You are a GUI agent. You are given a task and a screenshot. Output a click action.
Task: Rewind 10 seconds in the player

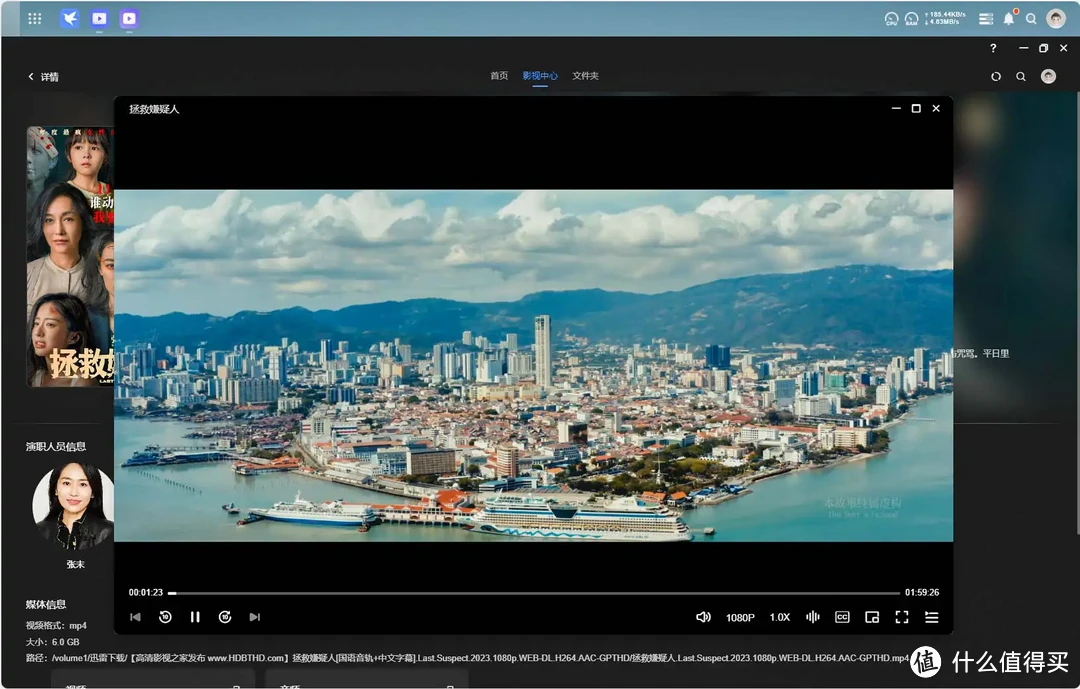point(165,617)
